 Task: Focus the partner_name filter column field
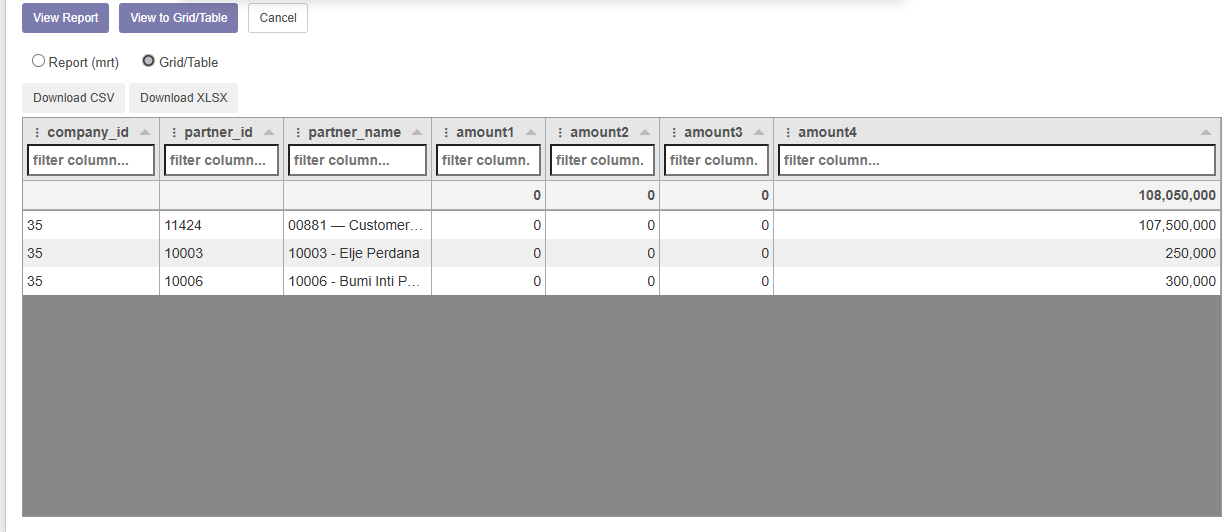[357, 160]
